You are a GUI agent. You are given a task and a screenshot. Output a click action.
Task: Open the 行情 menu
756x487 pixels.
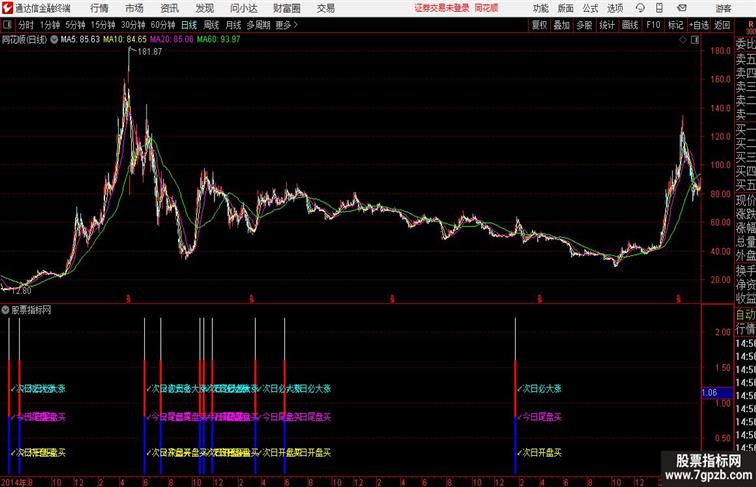click(x=99, y=8)
